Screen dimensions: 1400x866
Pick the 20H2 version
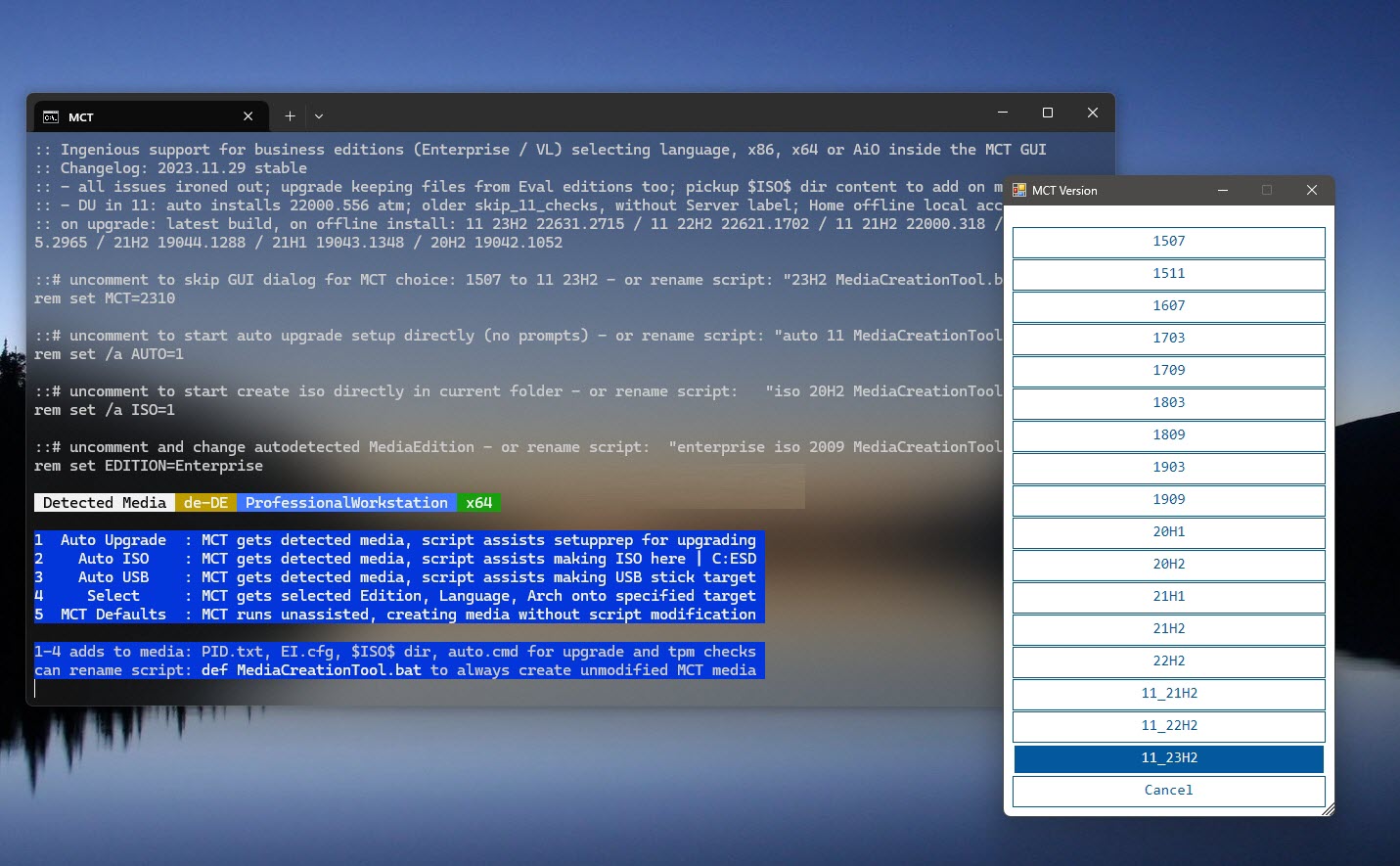click(1168, 565)
